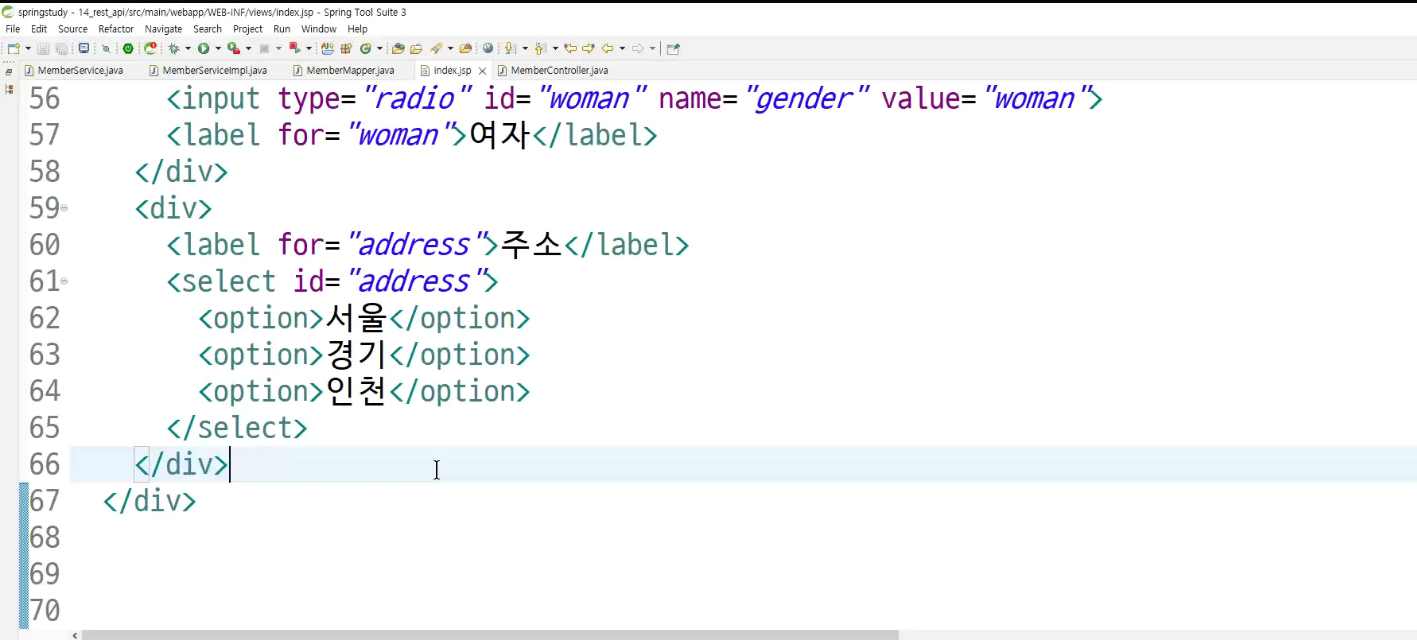This screenshot has height=640, width=1417.
Task: Open the Refactor menu
Action: tap(116, 29)
